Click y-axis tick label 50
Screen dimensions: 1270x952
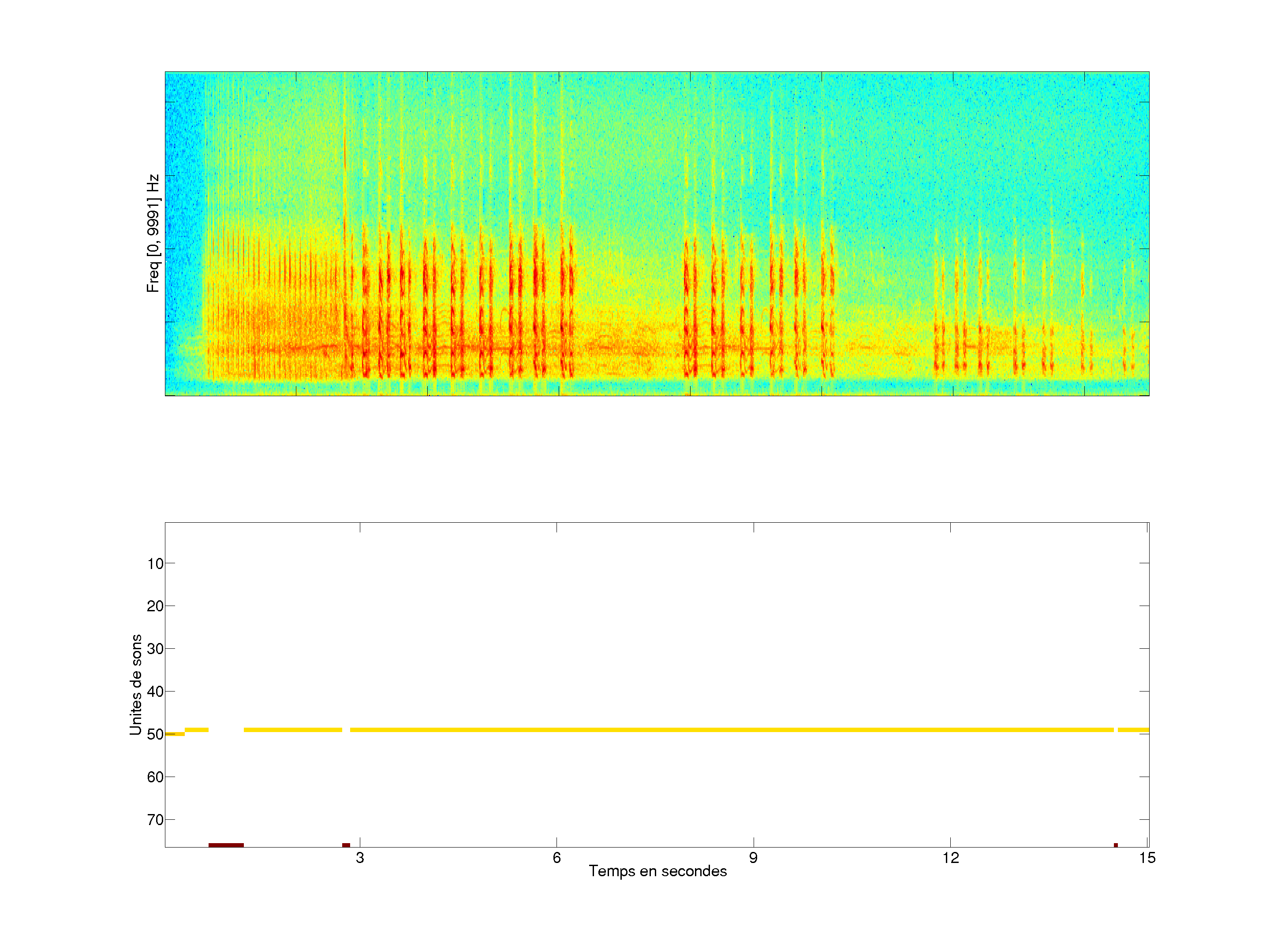[155, 735]
